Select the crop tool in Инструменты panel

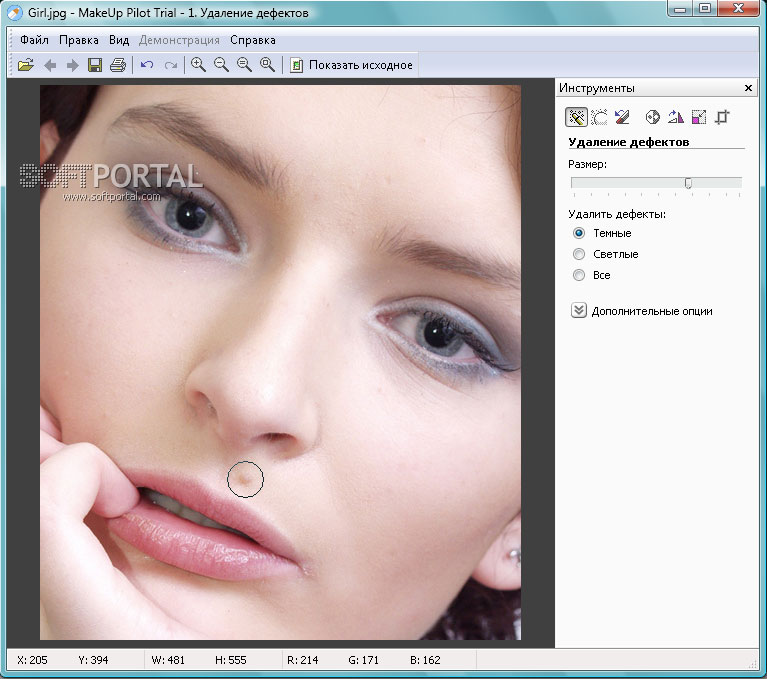[722, 117]
